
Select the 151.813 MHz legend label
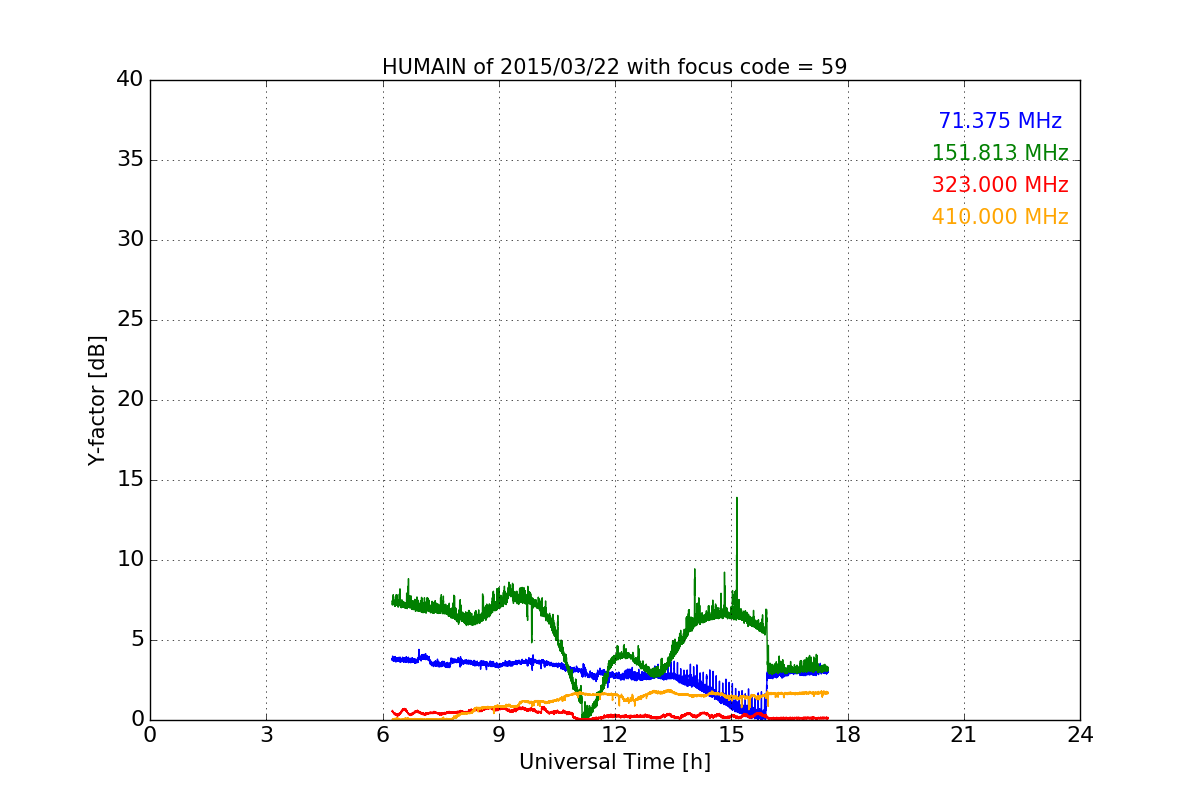click(1000, 153)
